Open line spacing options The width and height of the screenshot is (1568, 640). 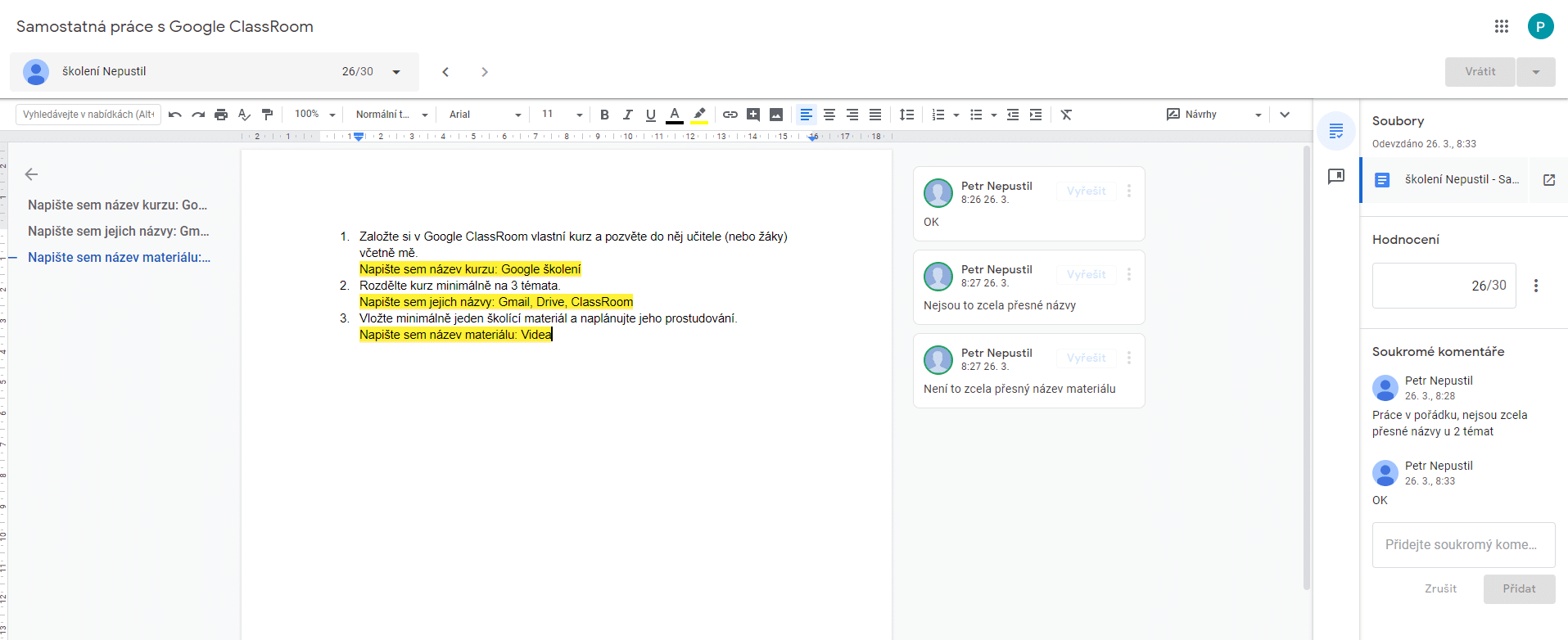[906, 115]
